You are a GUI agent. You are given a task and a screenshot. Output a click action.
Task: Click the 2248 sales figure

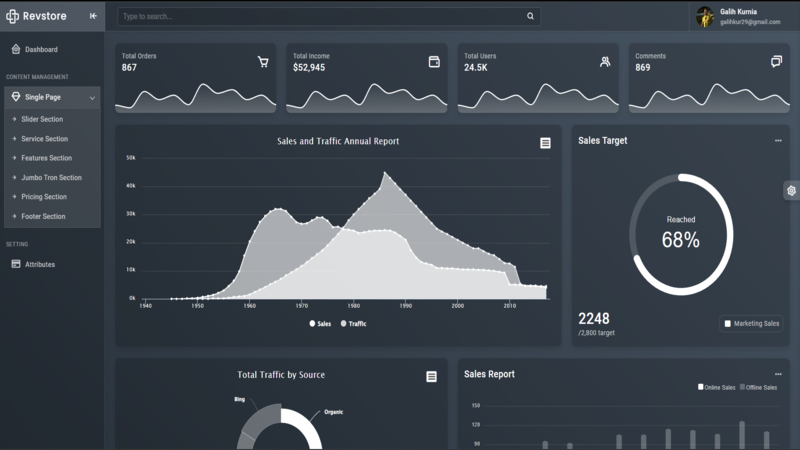click(594, 319)
